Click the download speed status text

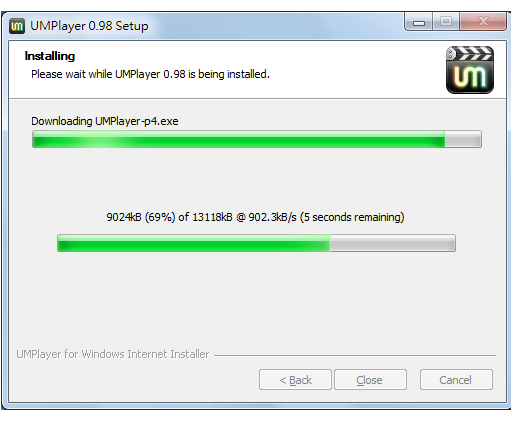click(255, 217)
